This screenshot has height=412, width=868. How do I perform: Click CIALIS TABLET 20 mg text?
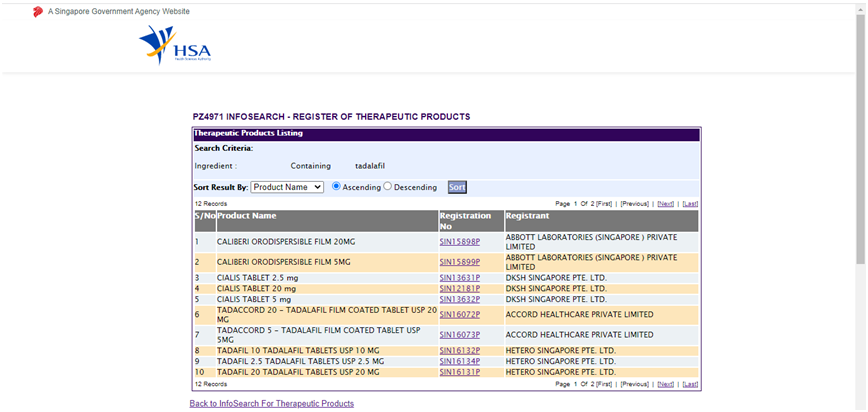(x=256, y=289)
